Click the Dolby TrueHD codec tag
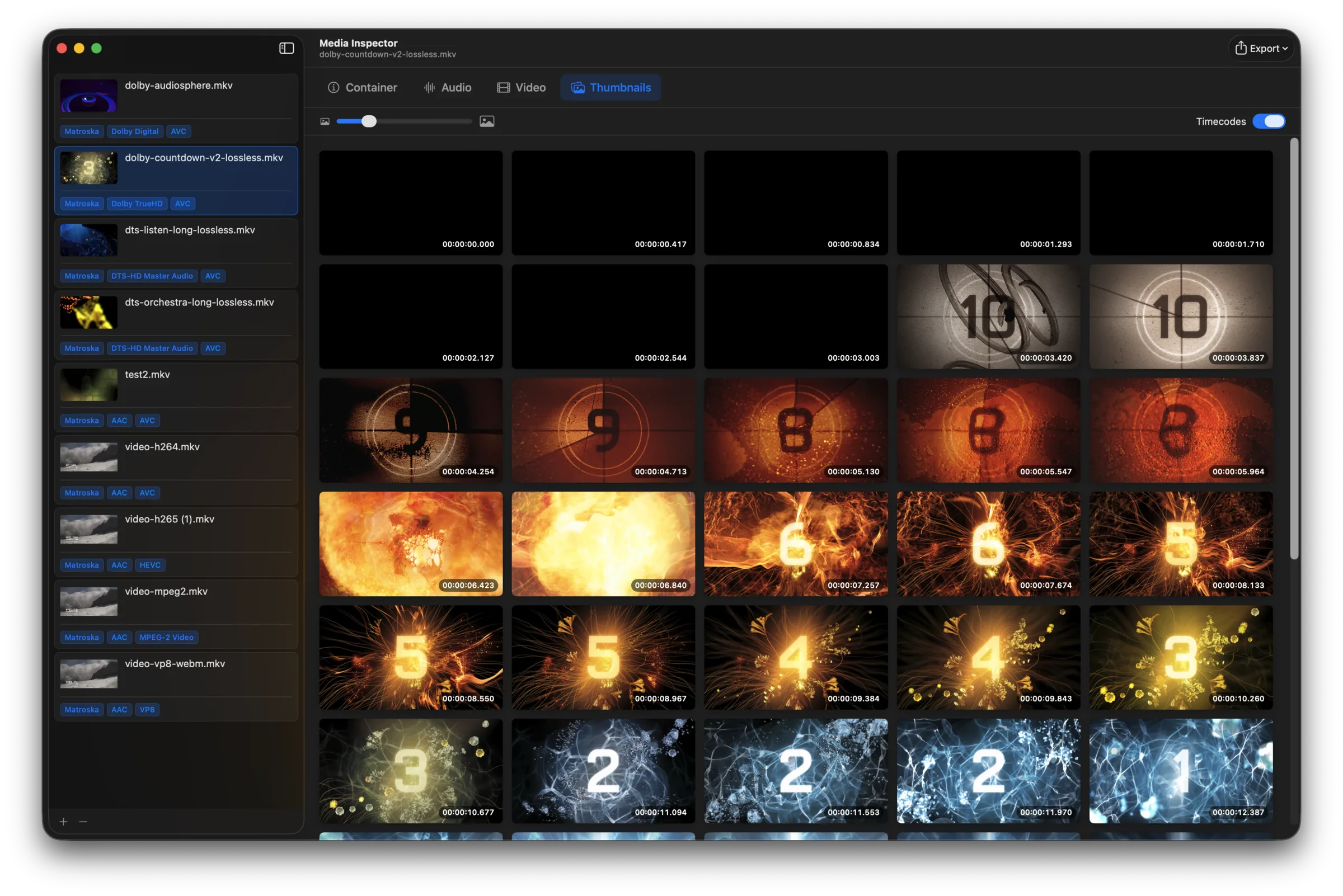 [137, 204]
